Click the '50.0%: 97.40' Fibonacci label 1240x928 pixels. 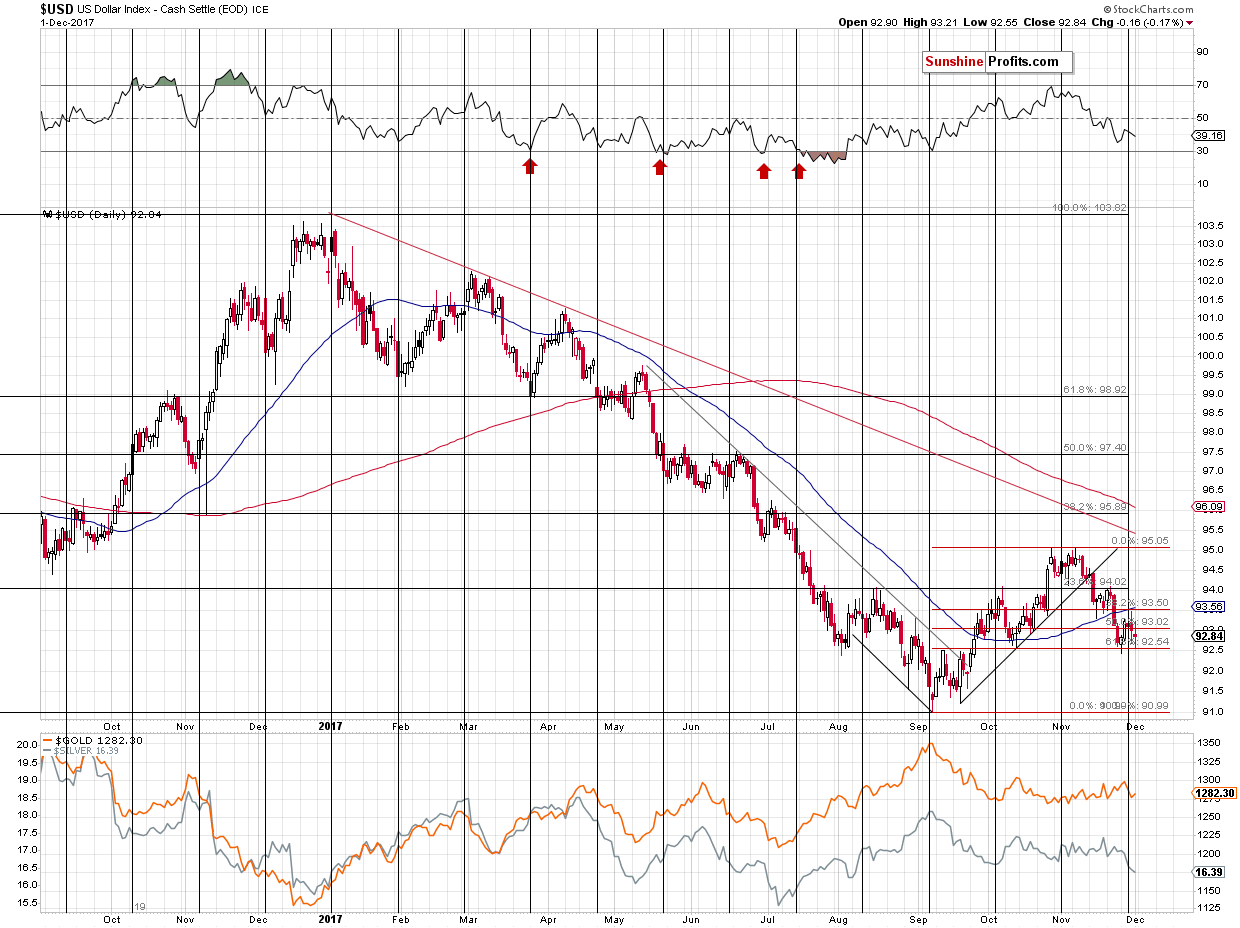coord(1094,448)
